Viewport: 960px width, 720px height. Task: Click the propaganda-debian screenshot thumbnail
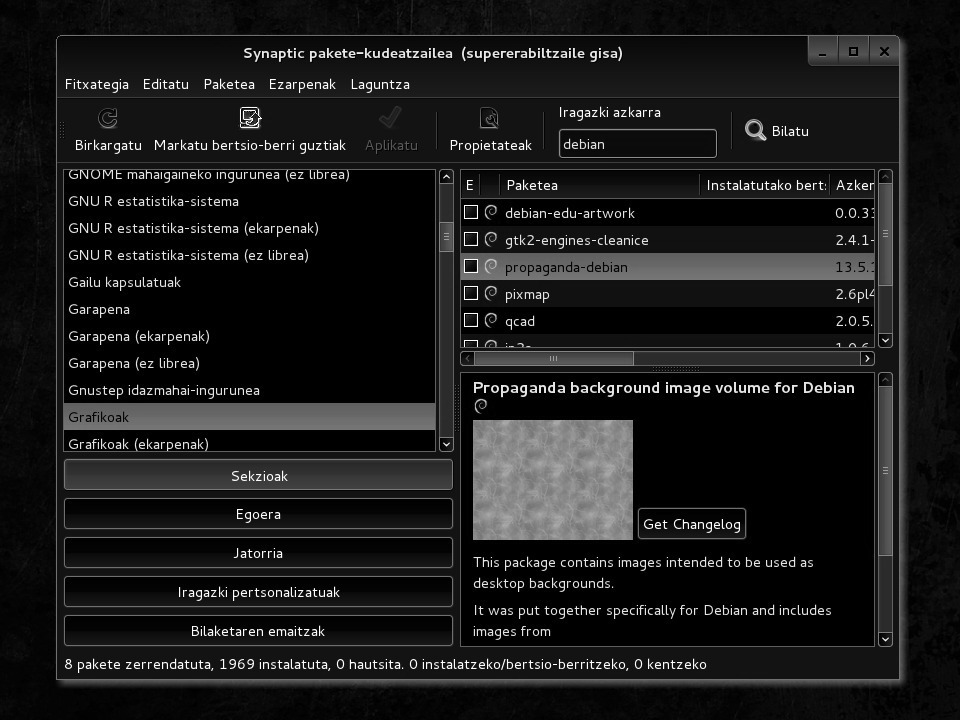553,480
